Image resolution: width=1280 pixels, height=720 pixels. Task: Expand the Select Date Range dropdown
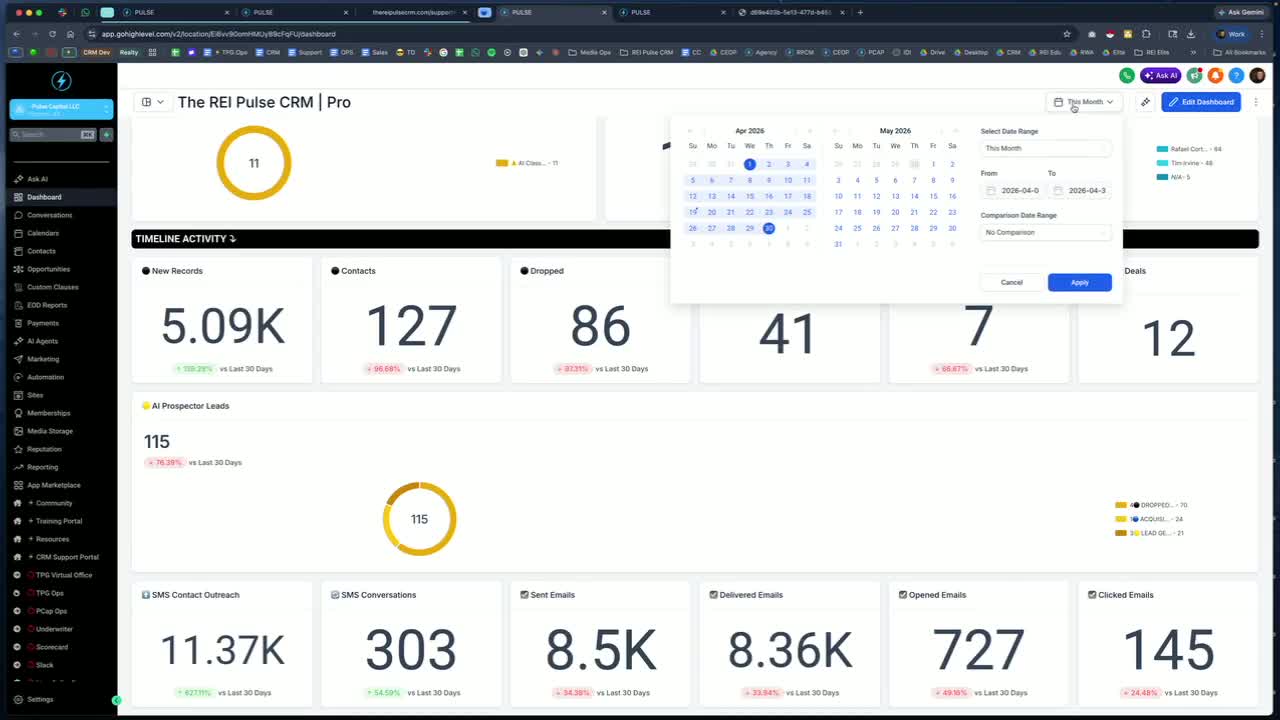pyautogui.click(x=1045, y=148)
